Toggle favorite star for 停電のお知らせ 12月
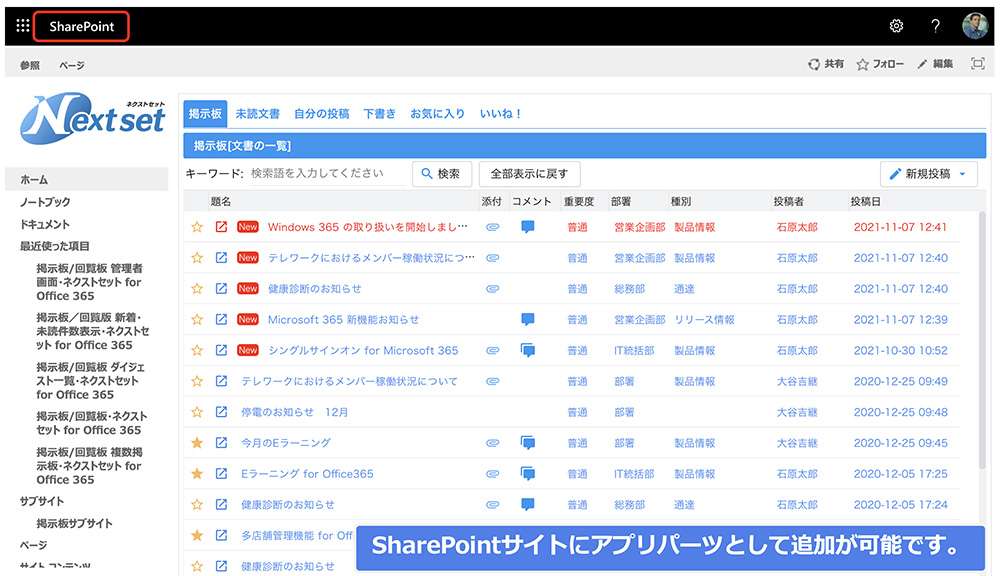The height and width of the screenshot is (576, 1000). pos(197,412)
